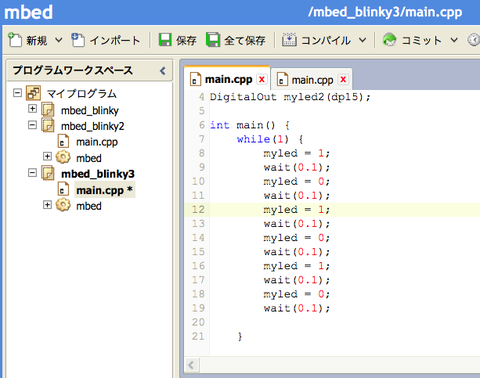The image size is (480, 378).
Task: Click the マイプログラム root folder icon
Action: point(33,93)
